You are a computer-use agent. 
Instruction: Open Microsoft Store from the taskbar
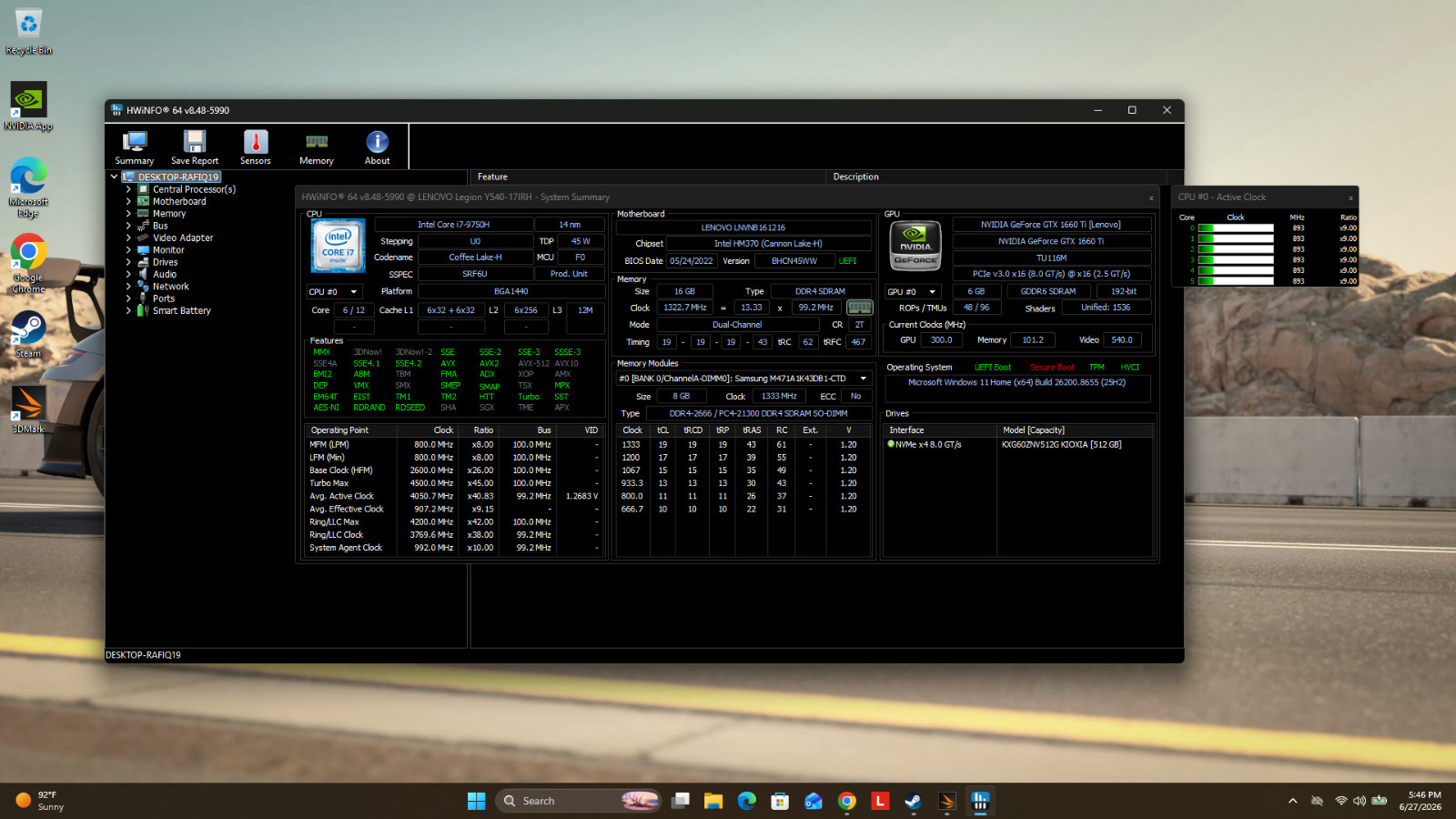coord(780,801)
